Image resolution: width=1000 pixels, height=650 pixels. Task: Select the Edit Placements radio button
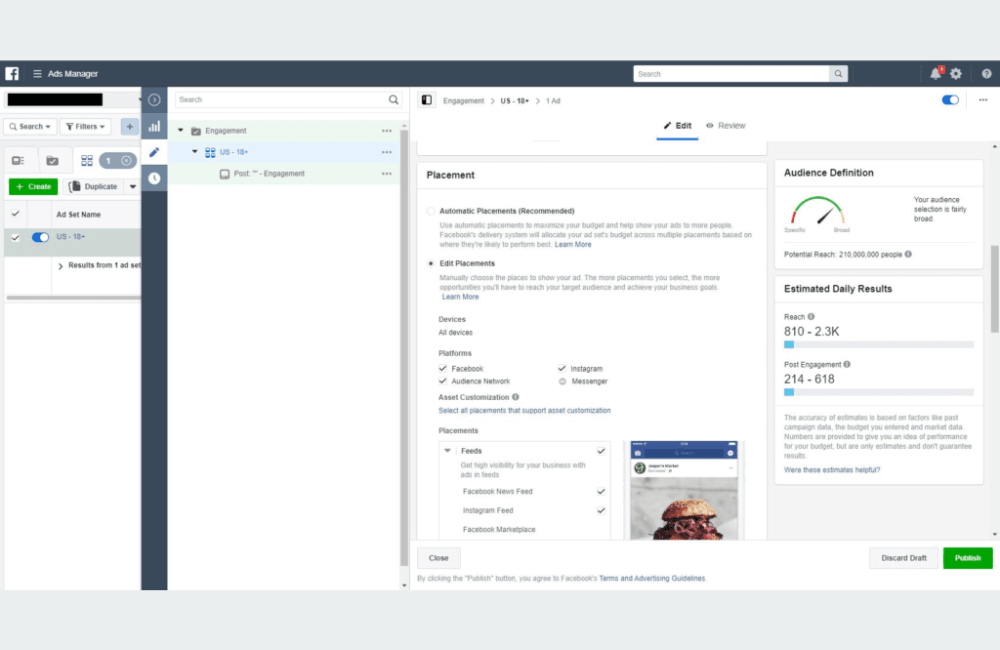tap(431, 263)
